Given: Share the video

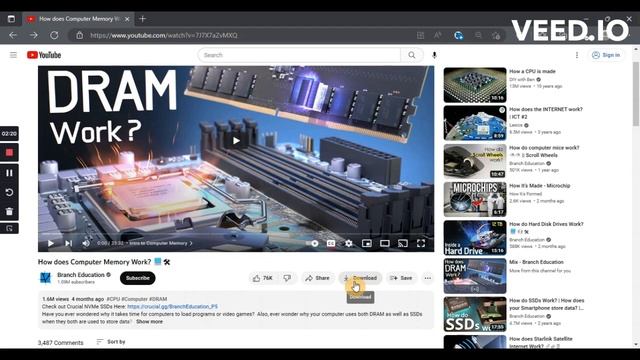Looking at the screenshot, I should pos(318,278).
